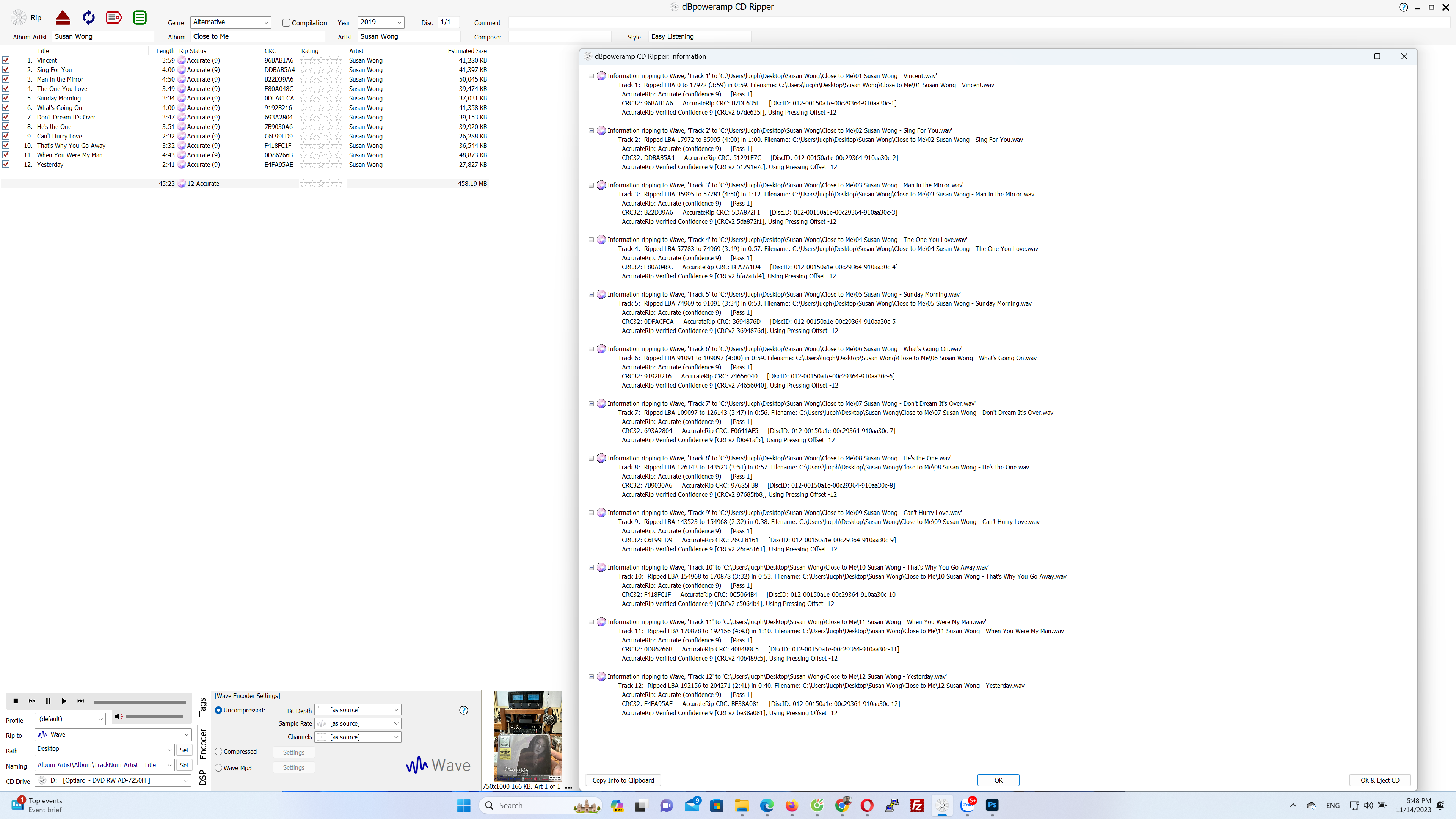Open the album art options ellipsis
The height and width of the screenshot is (819, 1456).
pos(569,787)
